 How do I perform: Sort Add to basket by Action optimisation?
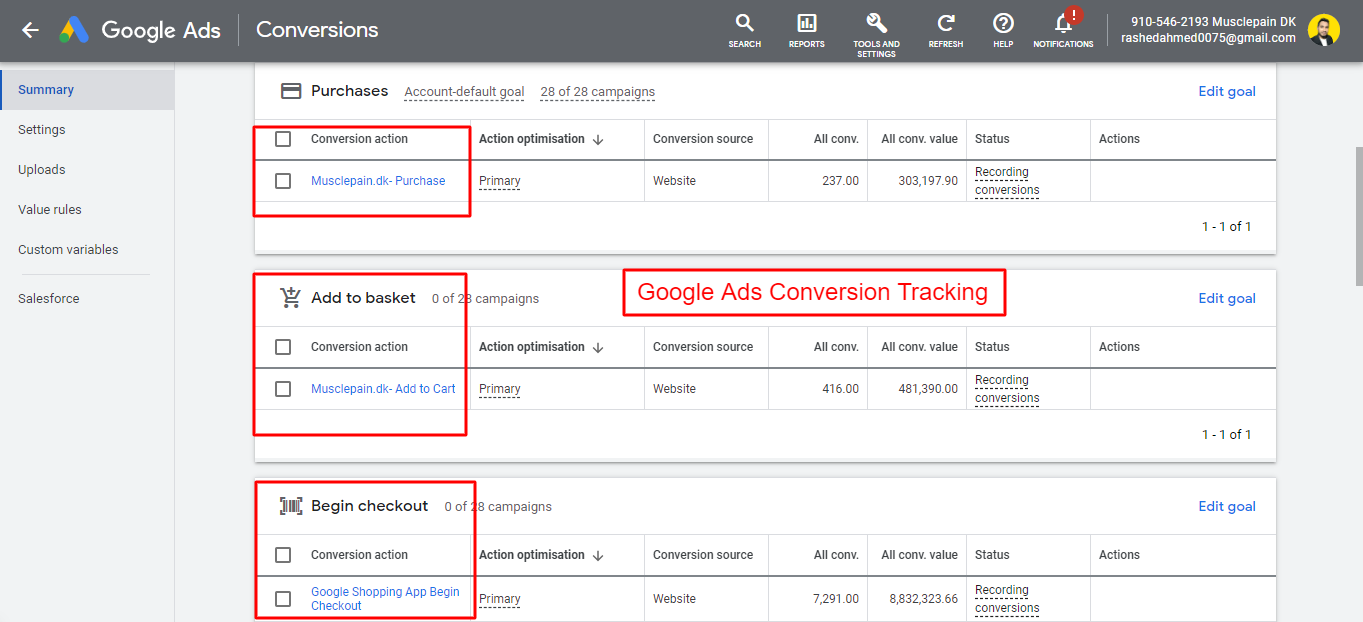coord(598,348)
